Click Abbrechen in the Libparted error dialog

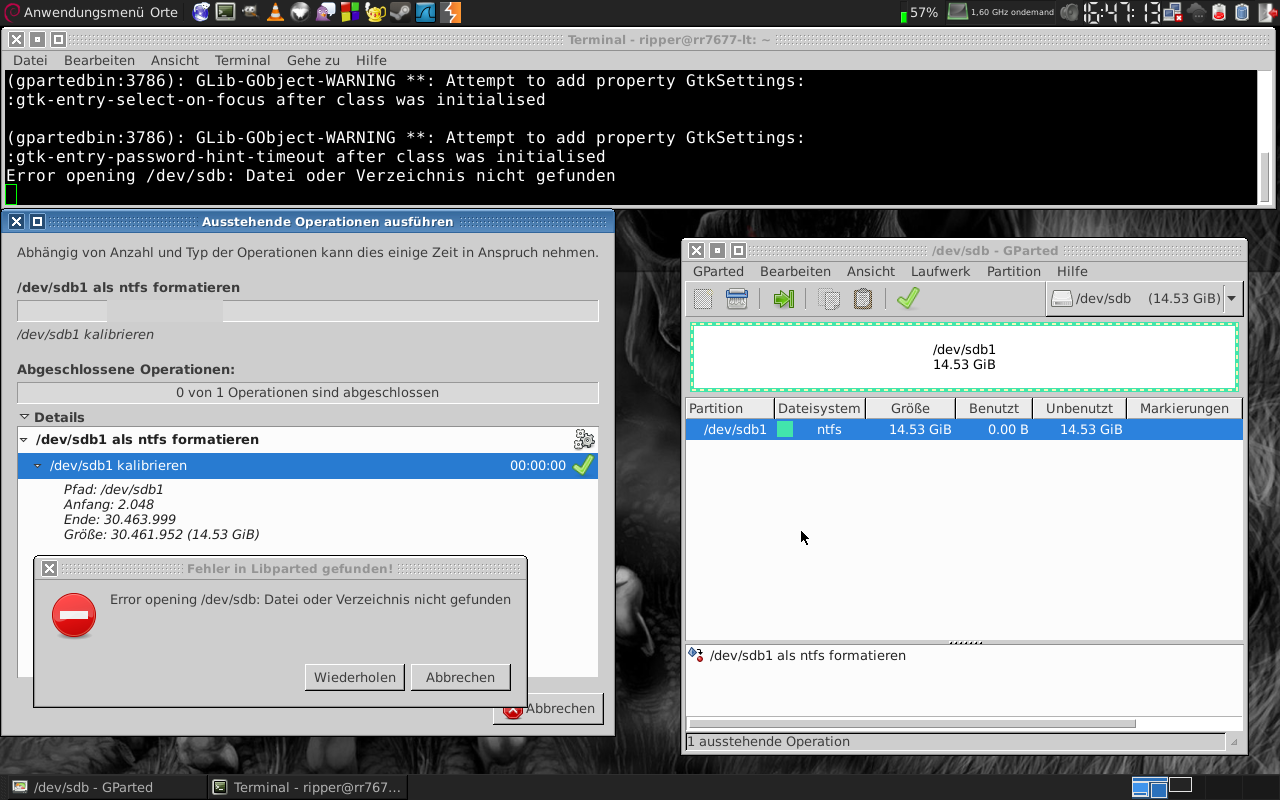click(460, 677)
